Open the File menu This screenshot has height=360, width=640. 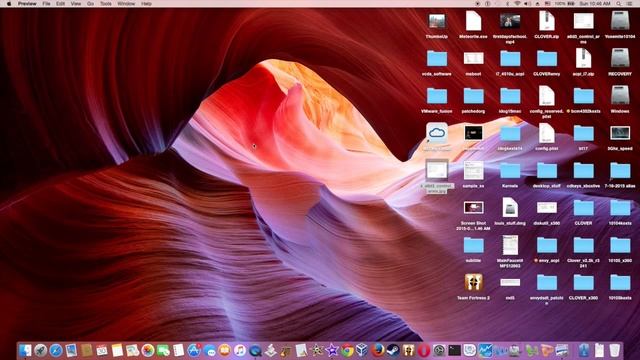pos(47,4)
